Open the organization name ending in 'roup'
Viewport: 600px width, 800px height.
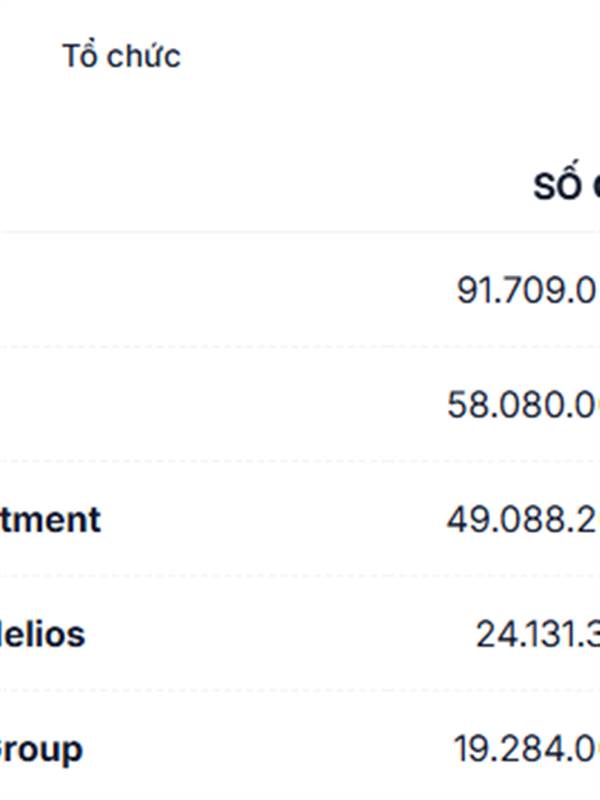[x=41, y=749]
